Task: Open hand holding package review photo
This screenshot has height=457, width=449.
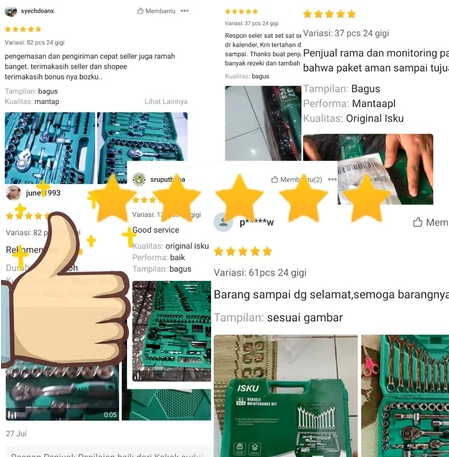Action: (368, 169)
